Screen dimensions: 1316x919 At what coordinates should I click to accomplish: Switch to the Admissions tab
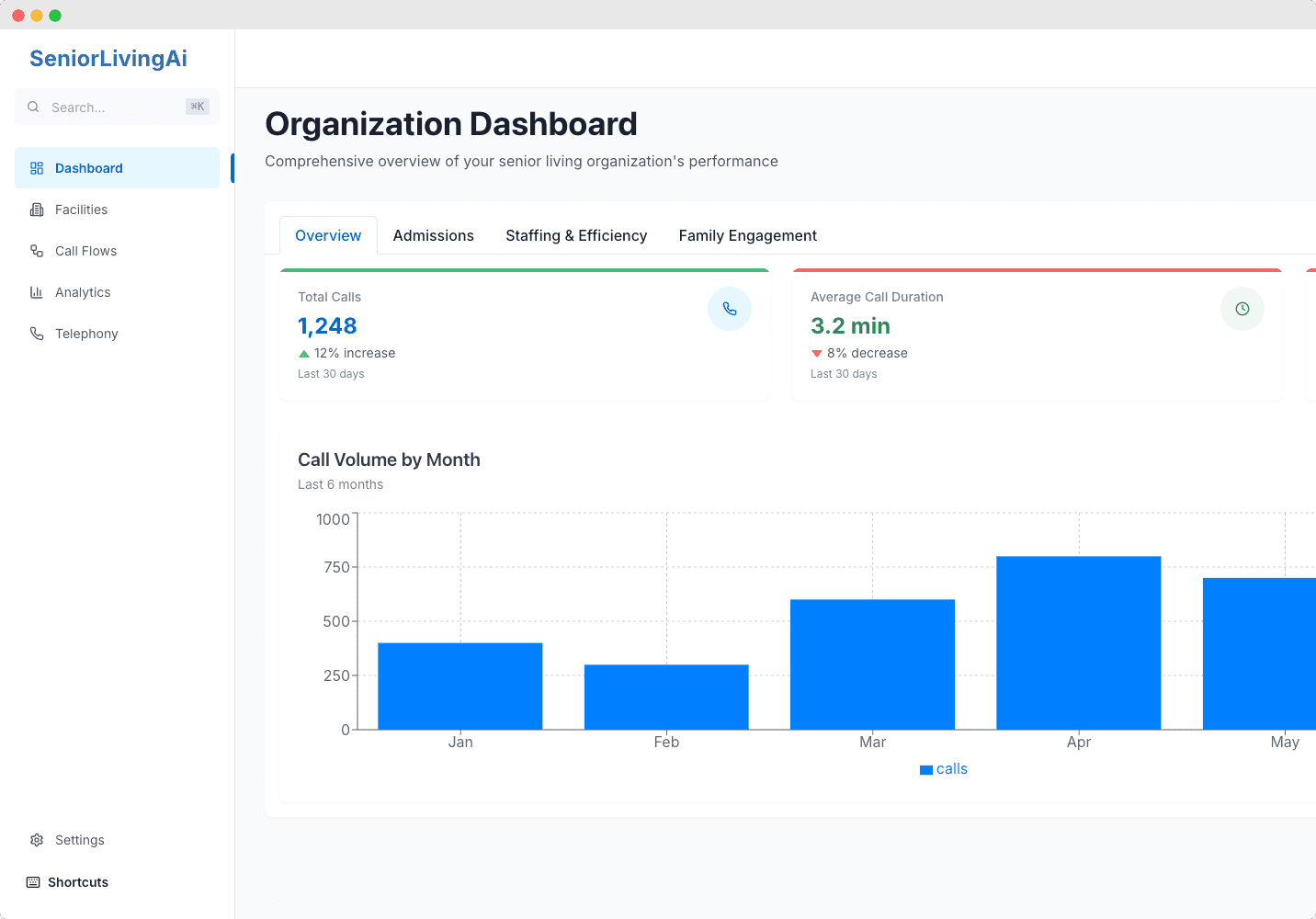434,235
